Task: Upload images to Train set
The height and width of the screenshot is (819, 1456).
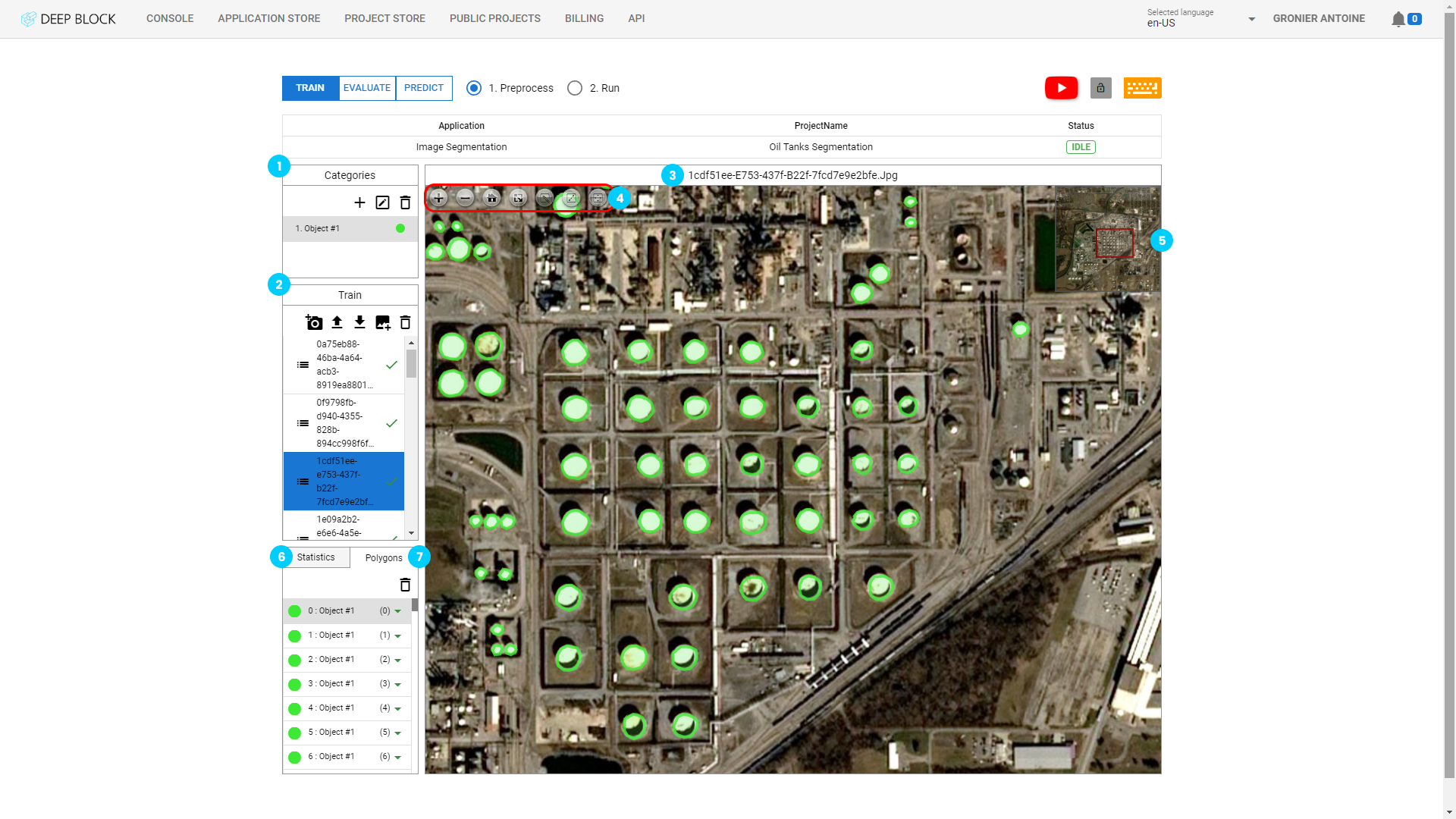Action: click(337, 322)
